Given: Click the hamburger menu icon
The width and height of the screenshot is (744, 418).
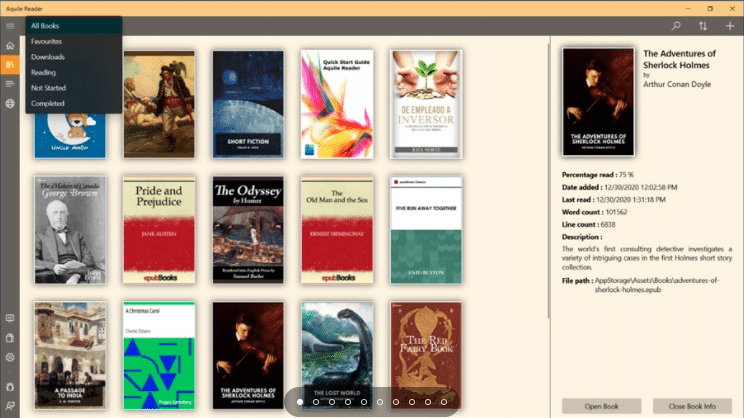Looking at the screenshot, I should pyautogui.click(x=10, y=26).
